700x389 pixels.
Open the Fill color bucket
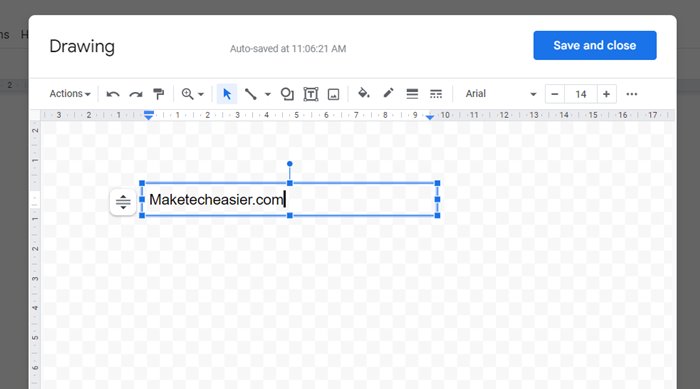(x=364, y=93)
